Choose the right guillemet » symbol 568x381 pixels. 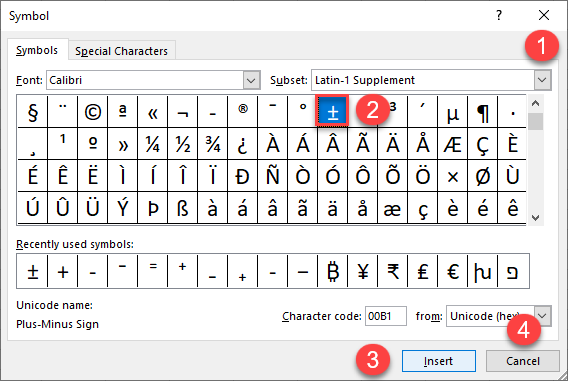123,144
